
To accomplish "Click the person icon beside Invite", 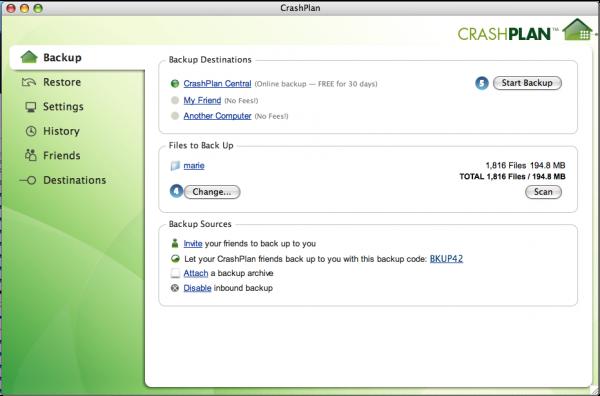I will tap(175, 243).
